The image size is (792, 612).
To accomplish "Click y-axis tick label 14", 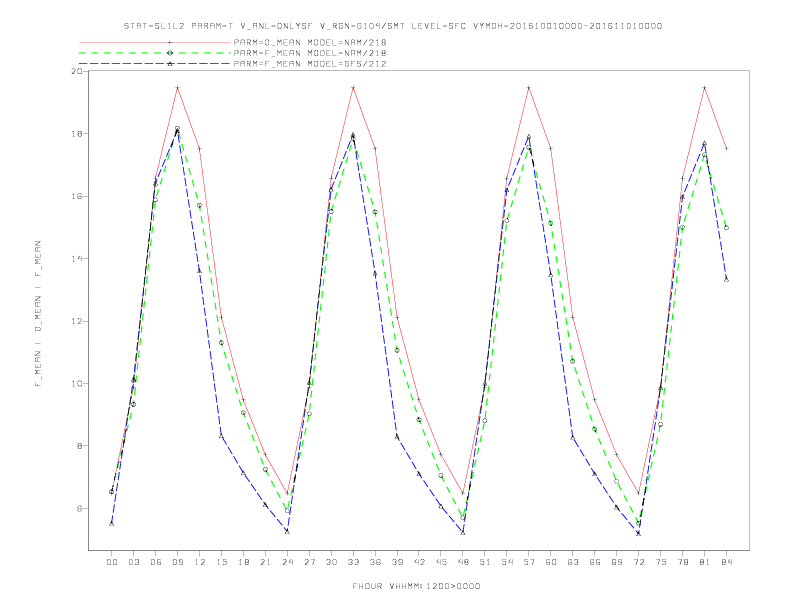I will tap(77, 259).
